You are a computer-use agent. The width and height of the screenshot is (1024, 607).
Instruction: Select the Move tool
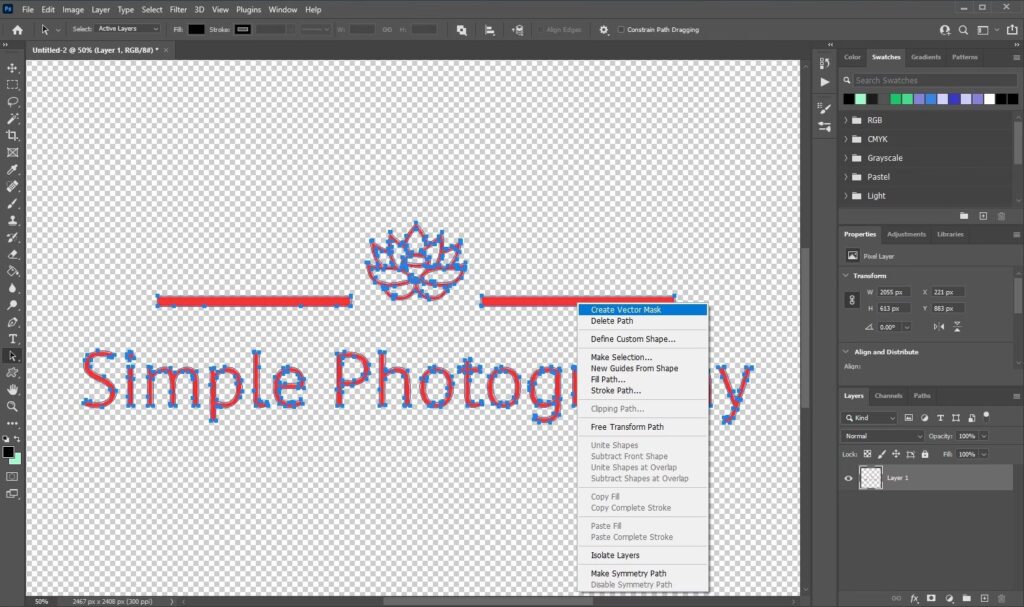click(13, 68)
